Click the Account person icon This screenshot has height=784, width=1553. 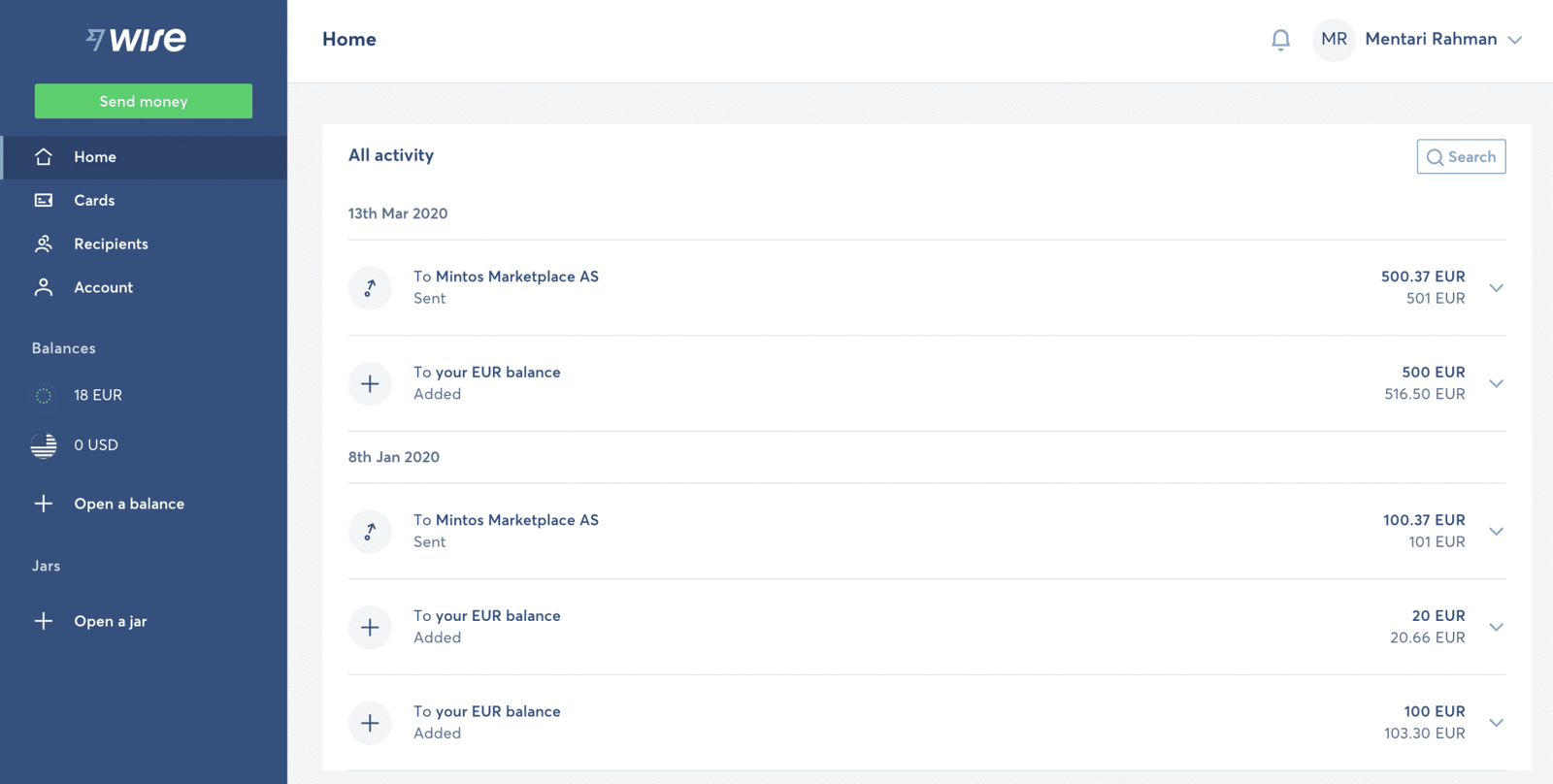click(44, 287)
